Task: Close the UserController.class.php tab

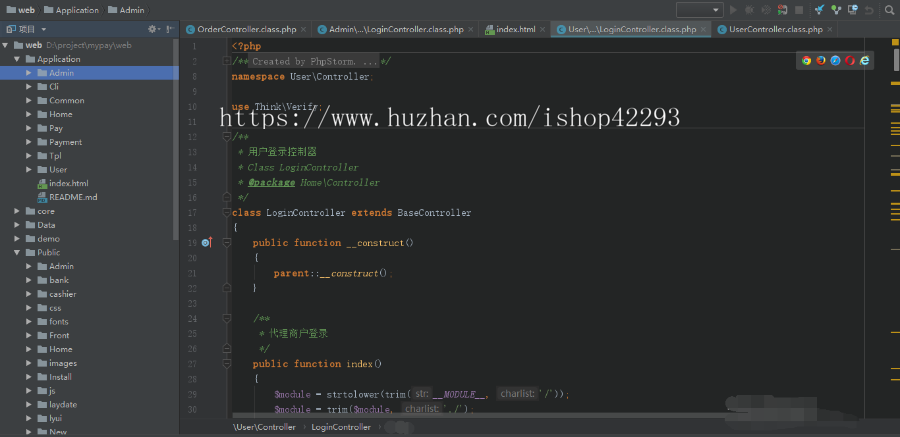Action: [x=829, y=29]
